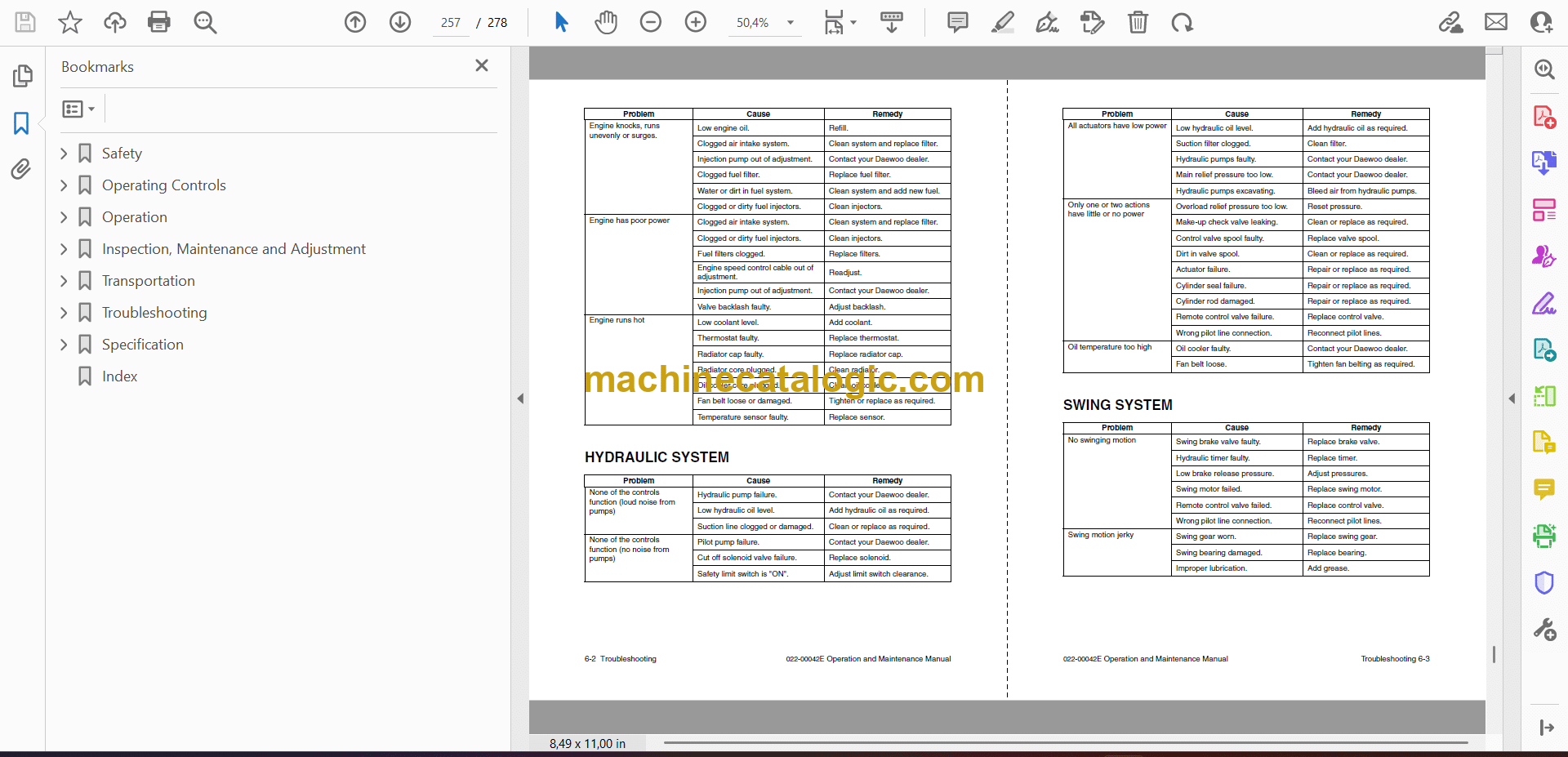This screenshot has width=1568, height=757.
Task: Expand the Troubleshooting bookmark
Action: pyautogui.click(x=64, y=313)
